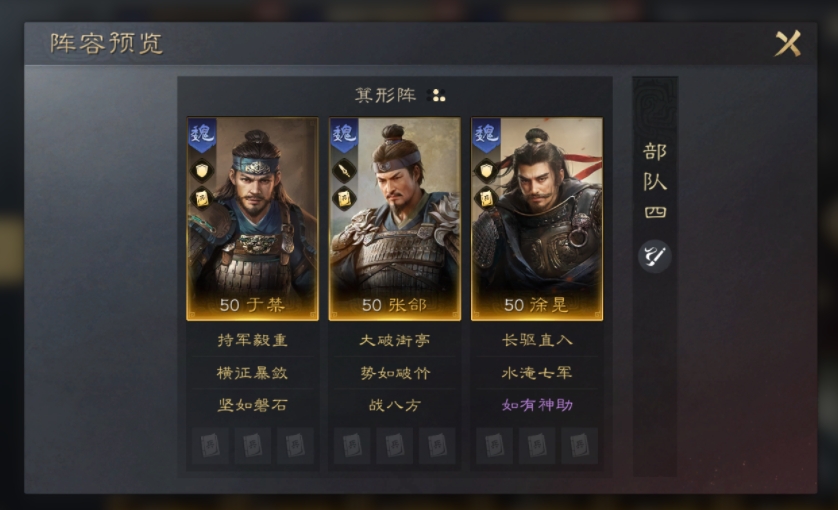View the purple 如有神助 skill
This screenshot has height=510, width=838.
(537, 405)
